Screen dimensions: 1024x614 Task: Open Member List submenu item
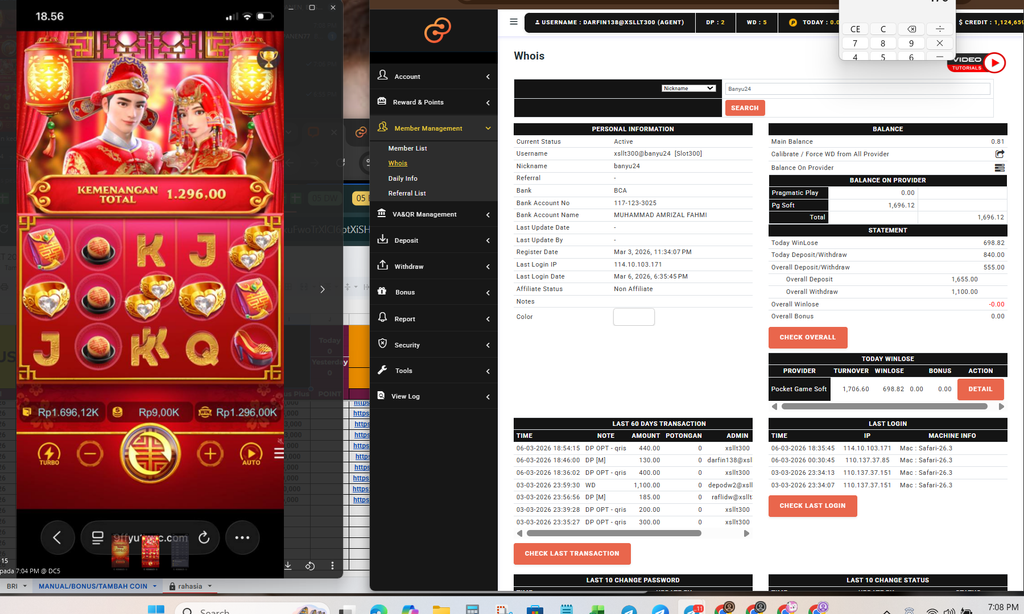[408, 148]
